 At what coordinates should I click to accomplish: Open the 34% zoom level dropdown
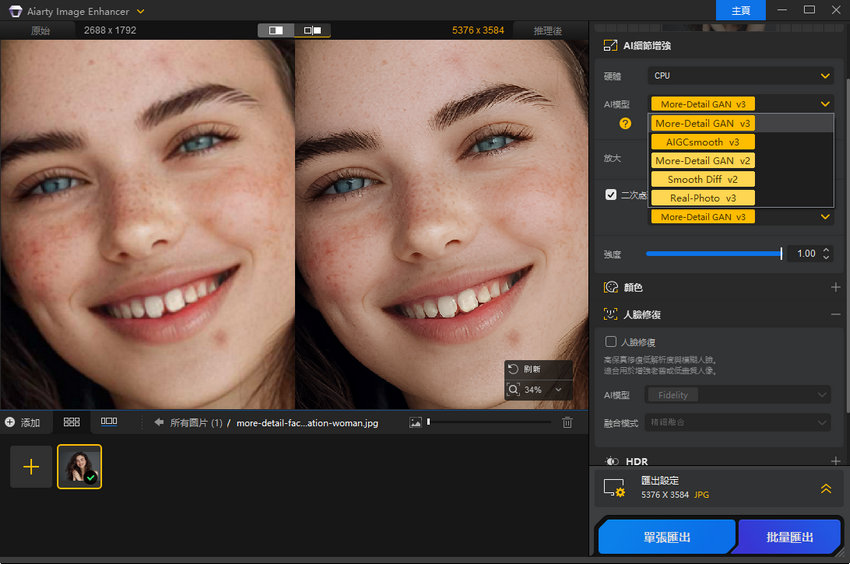558,389
